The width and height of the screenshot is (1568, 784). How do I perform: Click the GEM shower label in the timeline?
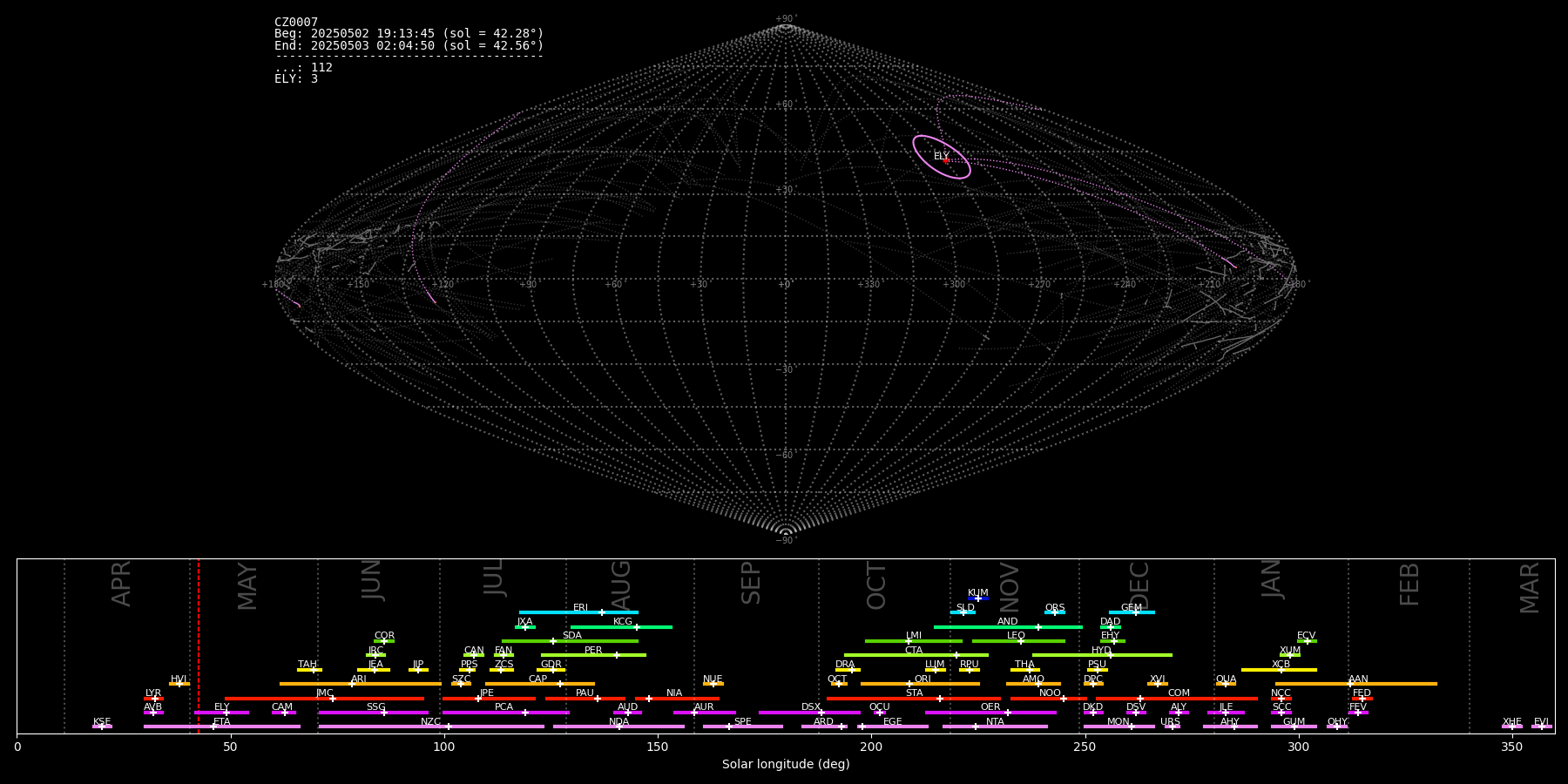(x=1132, y=608)
